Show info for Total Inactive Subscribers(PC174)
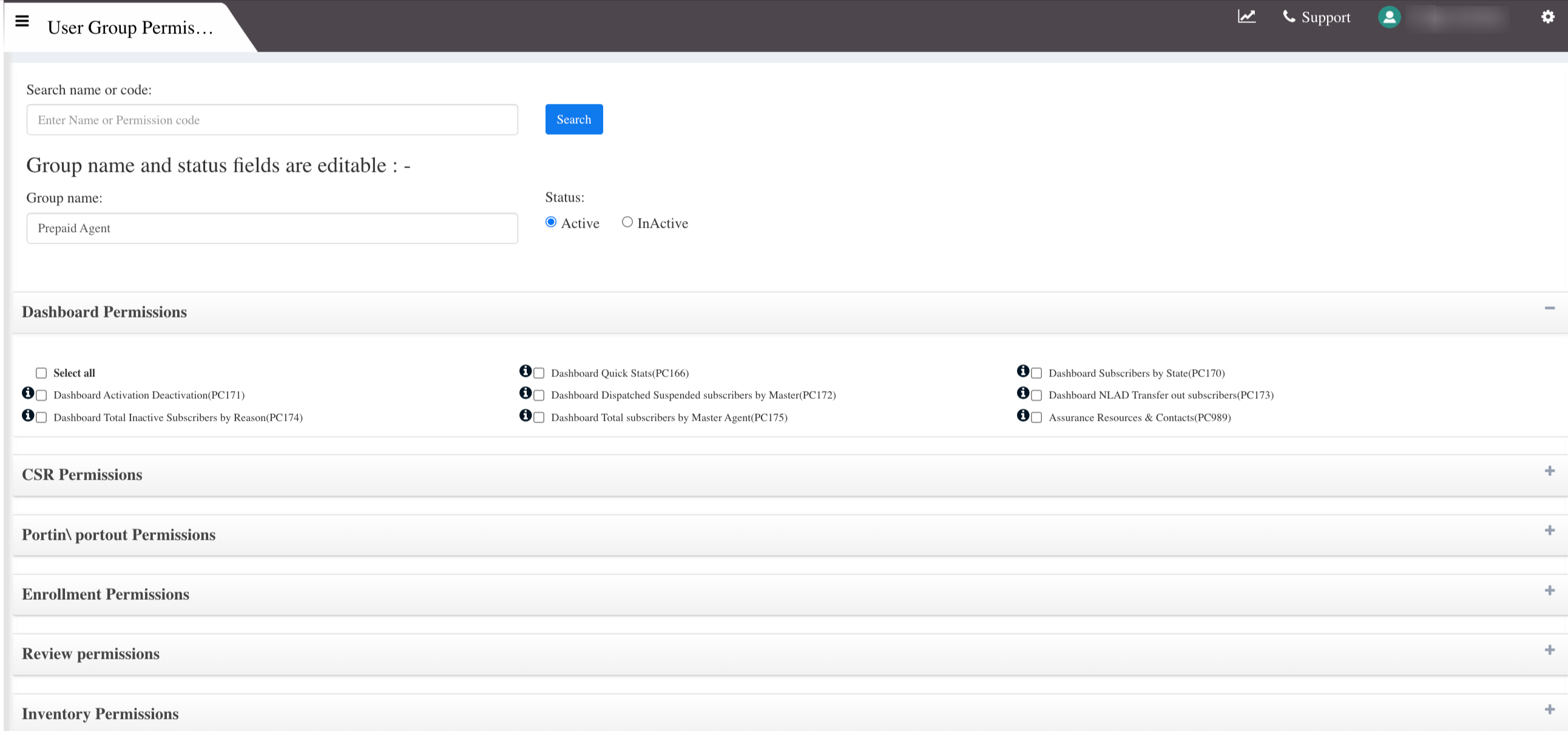This screenshot has width=1568, height=731. pyautogui.click(x=28, y=415)
